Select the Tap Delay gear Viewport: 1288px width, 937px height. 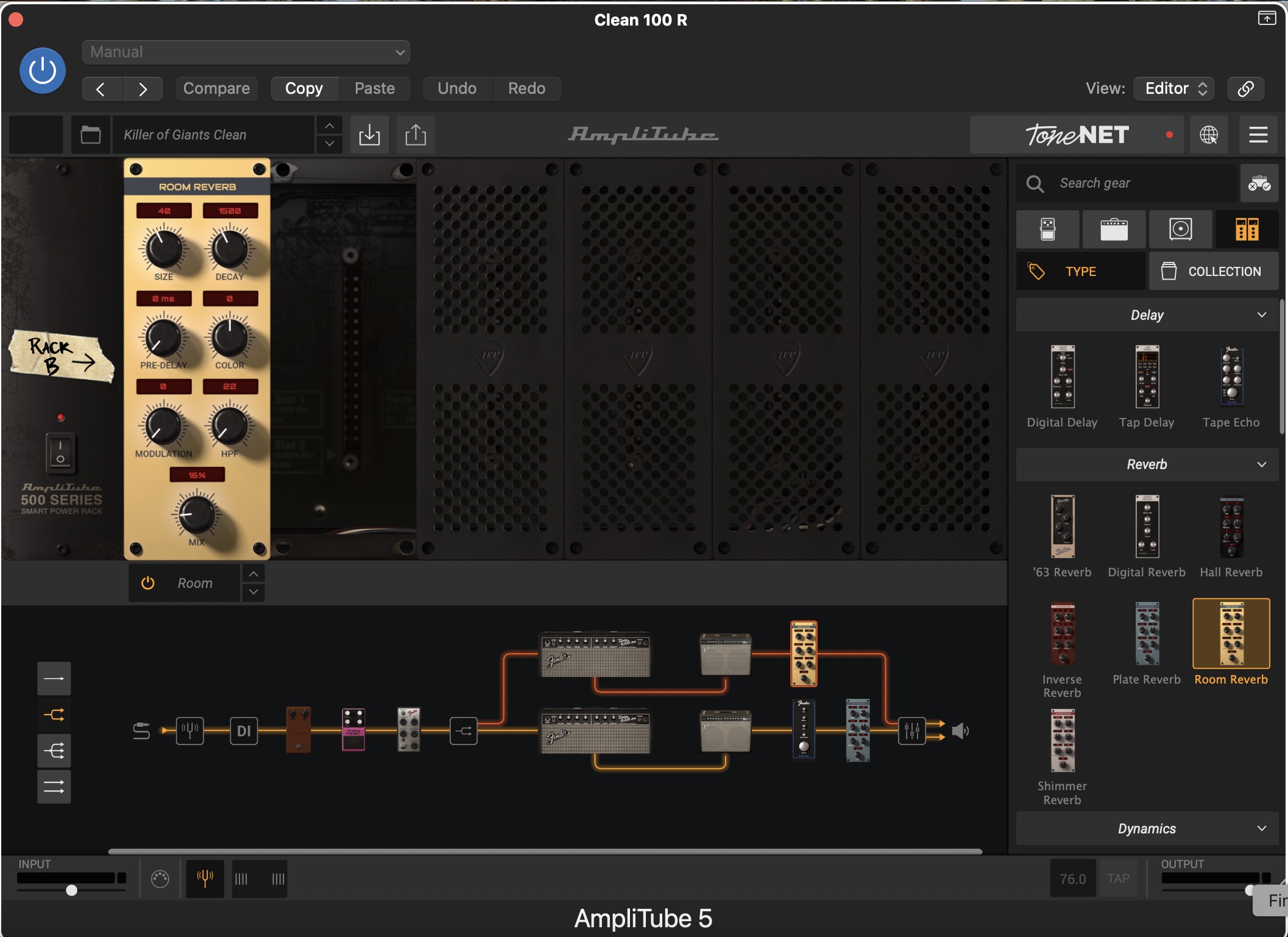[x=1147, y=387]
